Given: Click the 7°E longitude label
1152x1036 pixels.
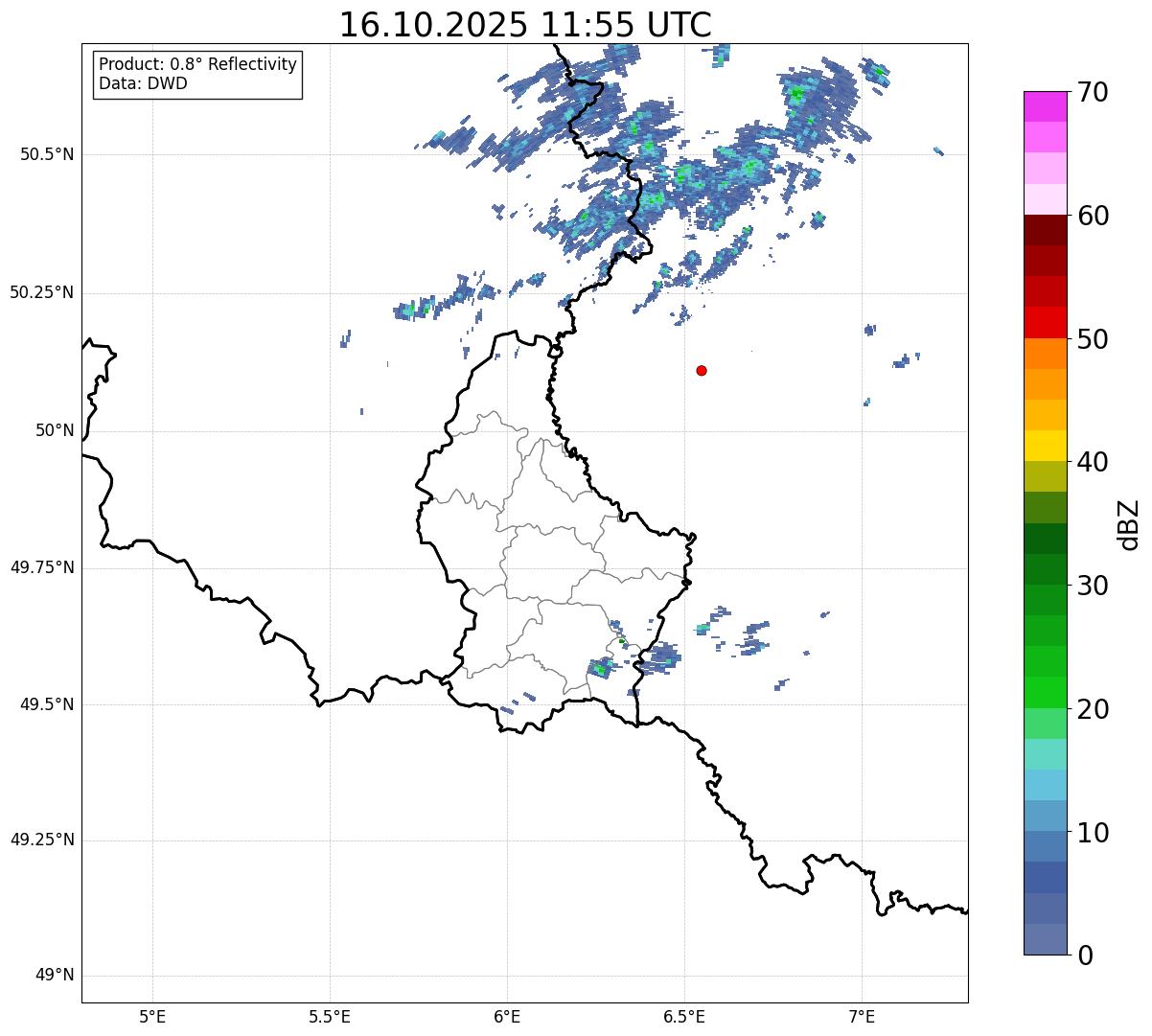Looking at the screenshot, I should point(862,1016).
